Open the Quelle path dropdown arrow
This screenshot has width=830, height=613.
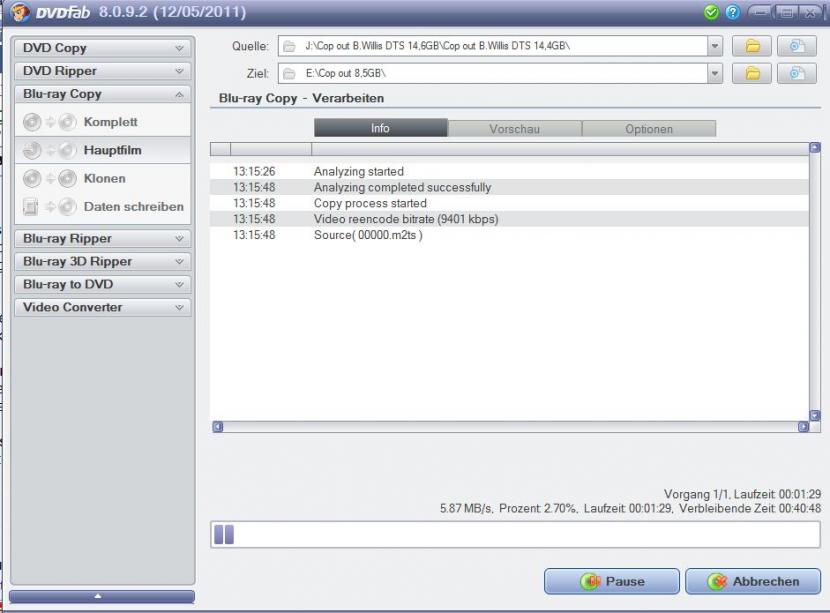point(715,46)
